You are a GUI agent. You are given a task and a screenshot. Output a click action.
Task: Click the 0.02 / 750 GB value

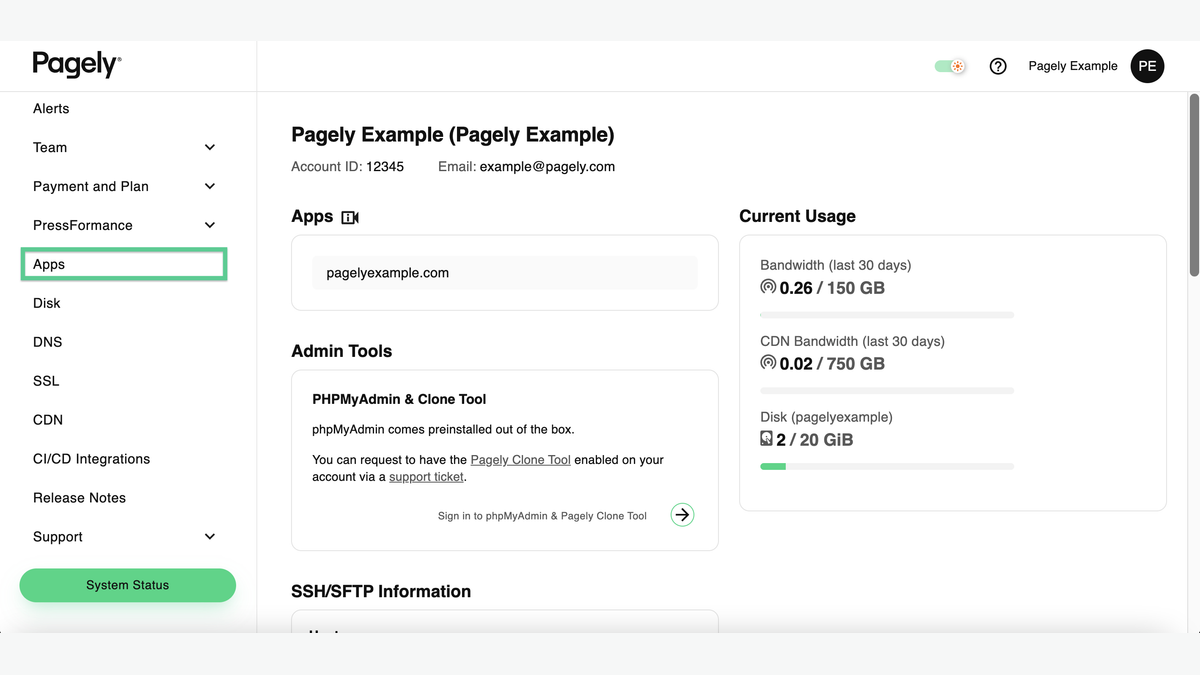(x=832, y=364)
